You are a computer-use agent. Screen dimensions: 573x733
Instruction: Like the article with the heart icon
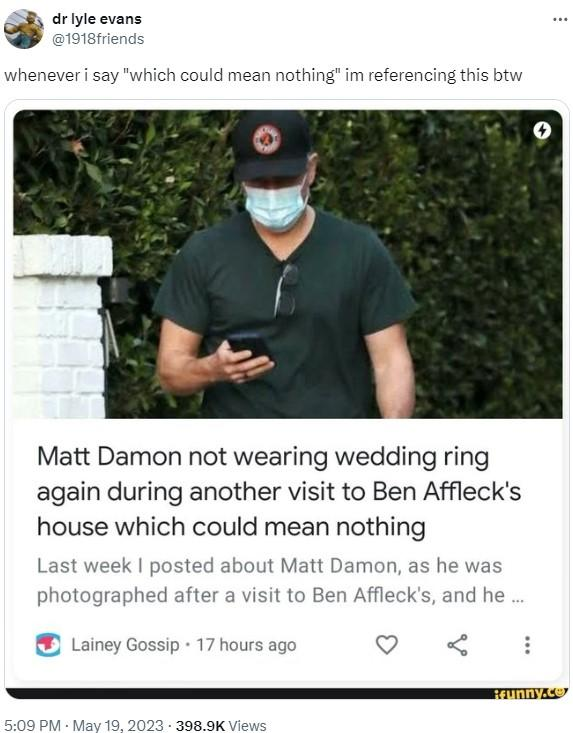pyautogui.click(x=387, y=645)
